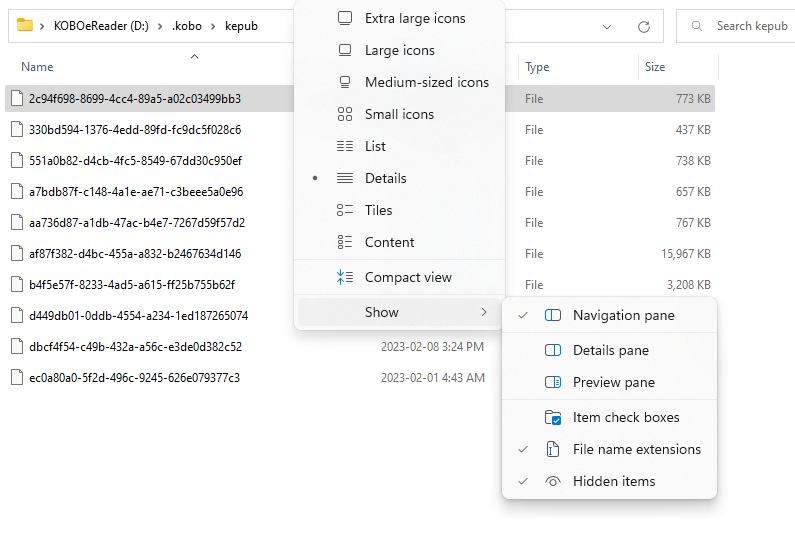Toggle Compact view option
This screenshot has height=534, width=795.
[408, 277]
